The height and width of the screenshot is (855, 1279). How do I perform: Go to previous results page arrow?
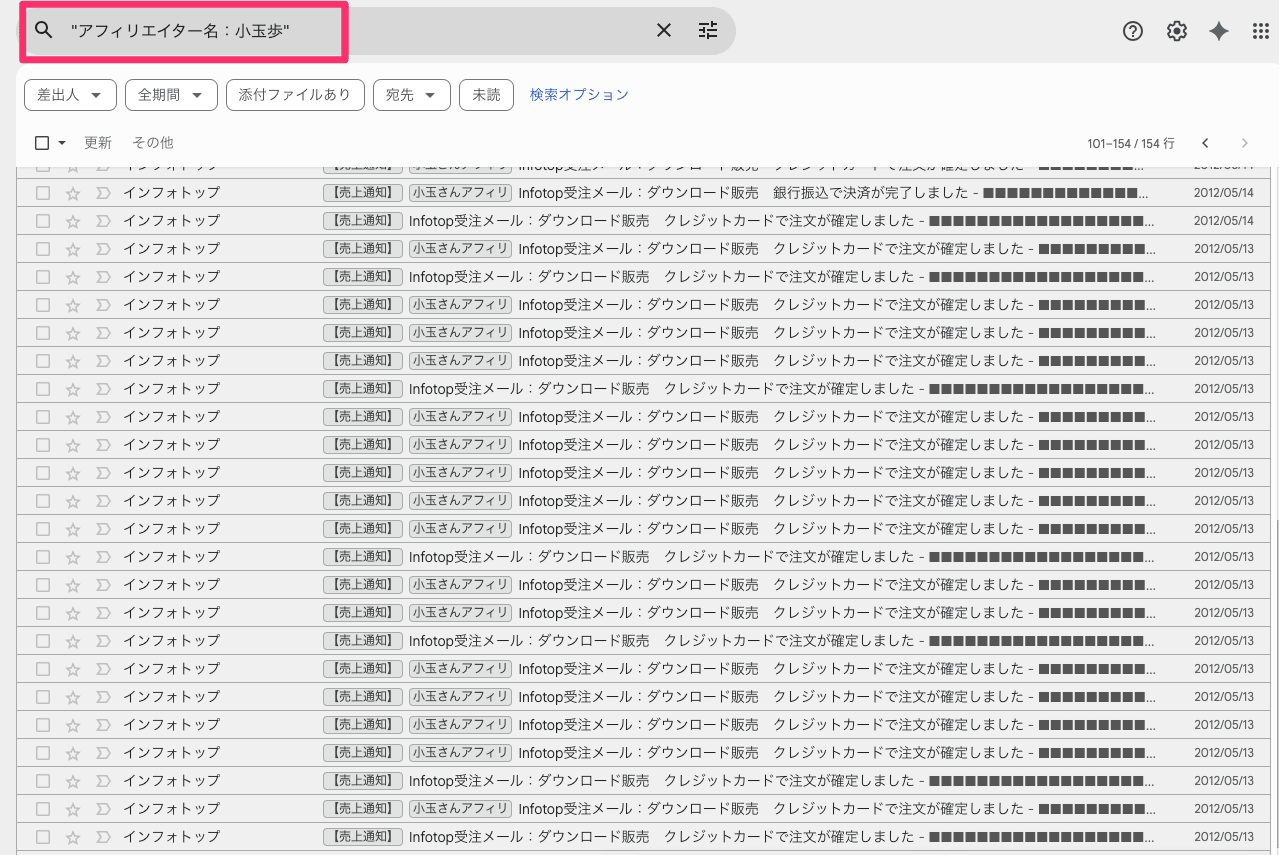pos(1206,143)
